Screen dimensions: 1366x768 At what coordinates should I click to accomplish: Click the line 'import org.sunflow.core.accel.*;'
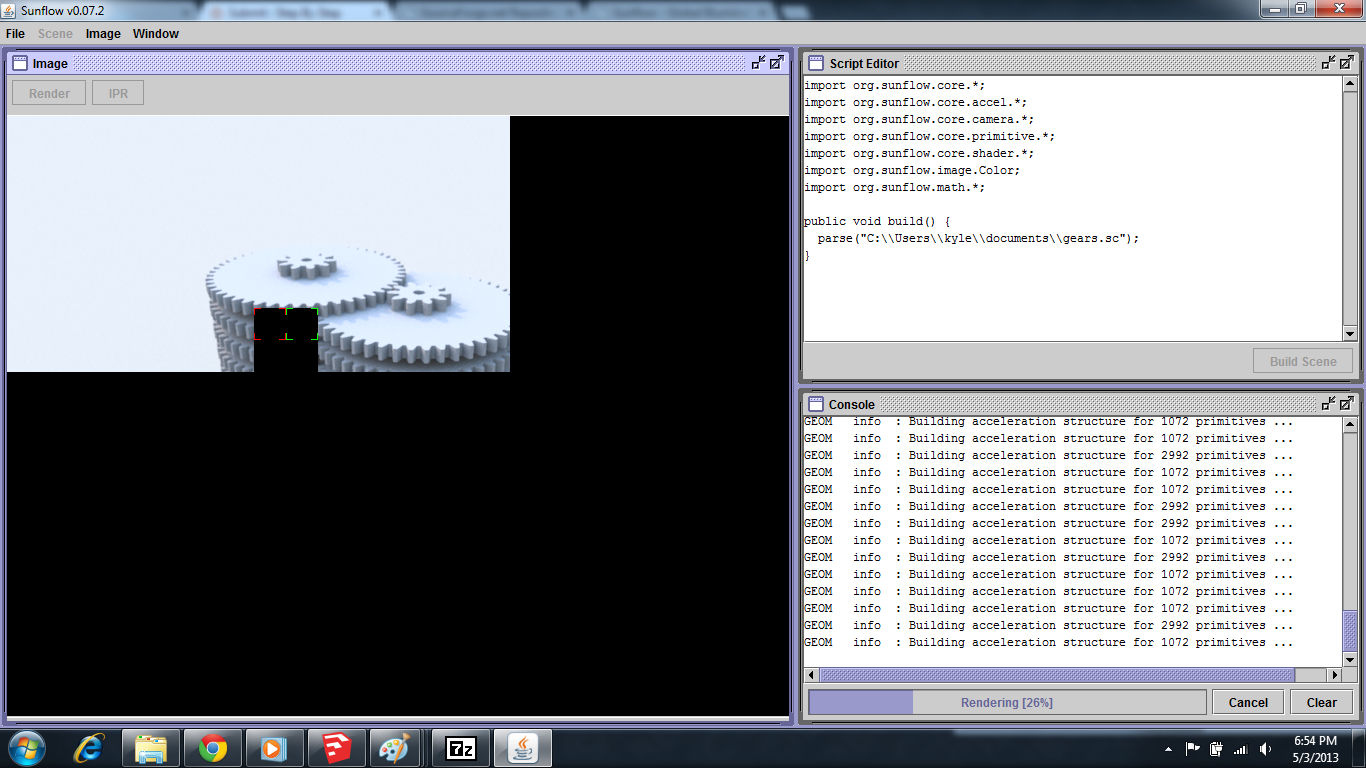point(915,102)
